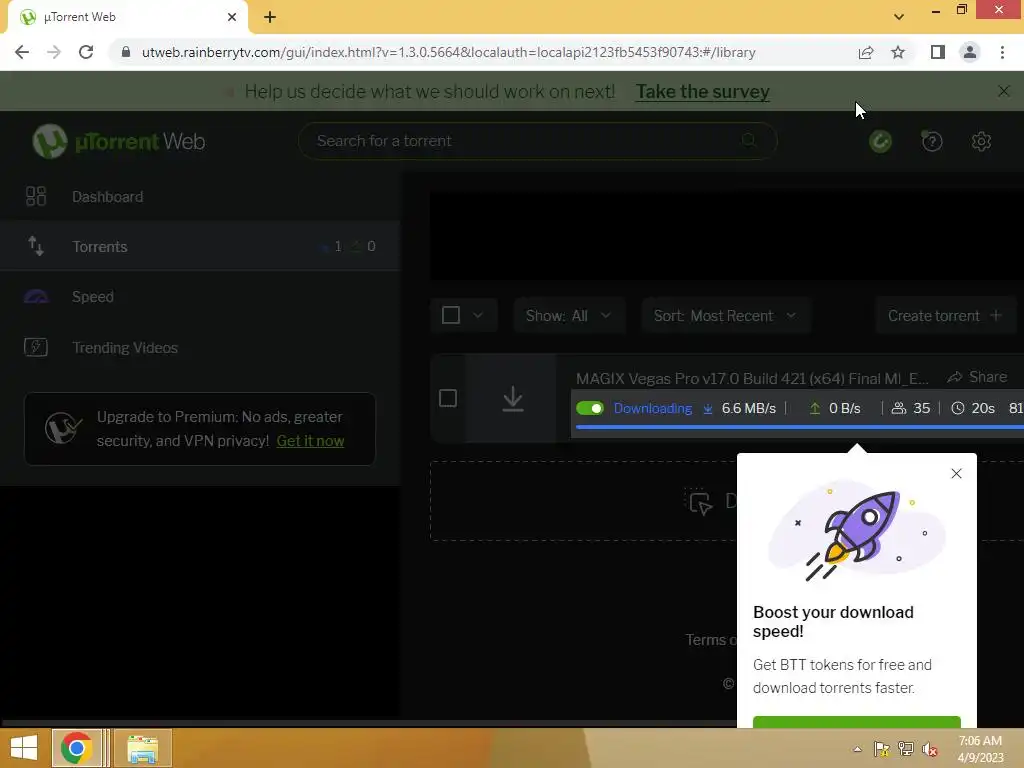Image resolution: width=1024 pixels, height=768 pixels.
Task: Open the Windows Start button
Action: tap(24, 748)
